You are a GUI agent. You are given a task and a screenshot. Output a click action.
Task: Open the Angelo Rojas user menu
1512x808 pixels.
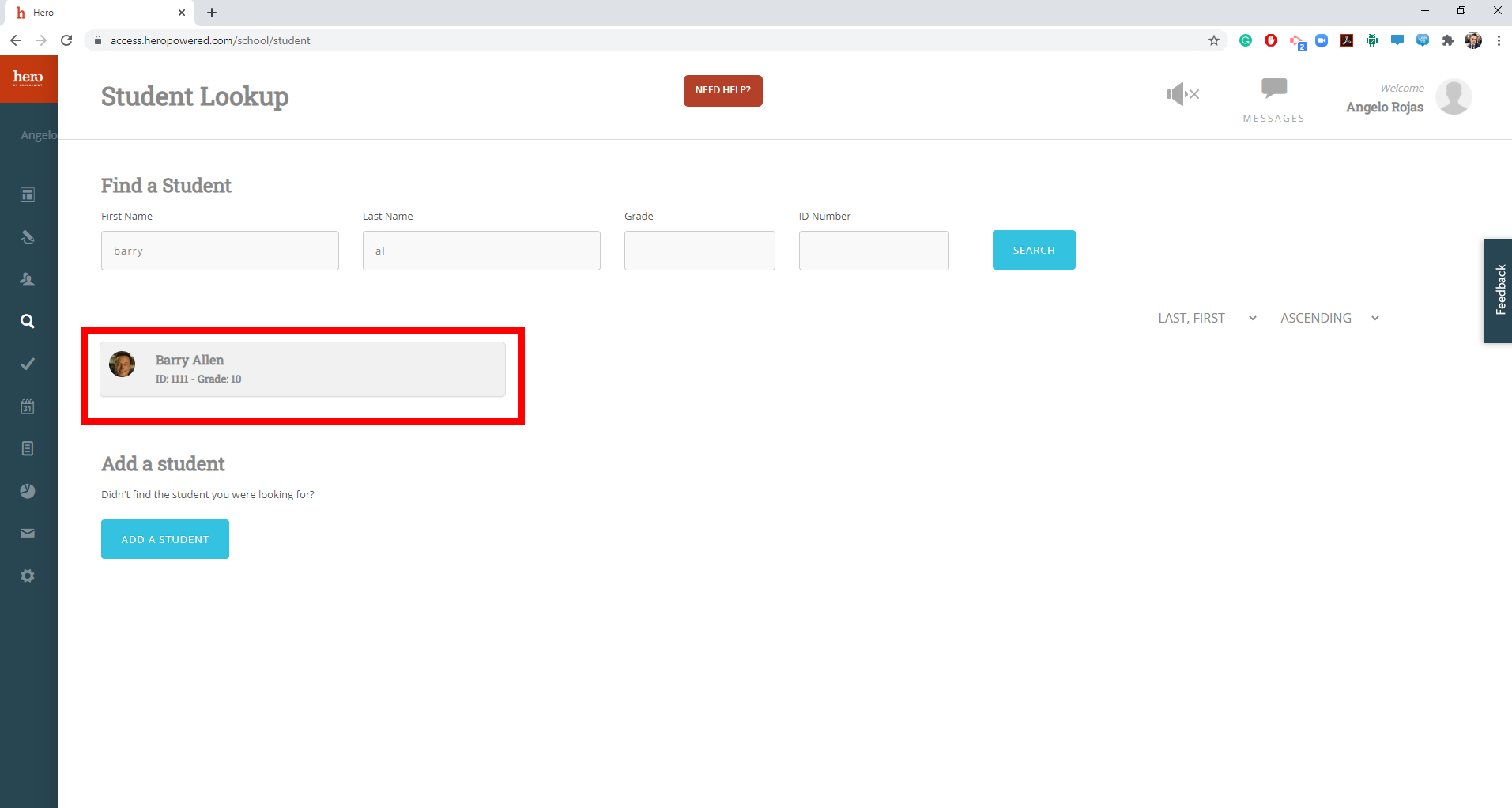click(1407, 98)
